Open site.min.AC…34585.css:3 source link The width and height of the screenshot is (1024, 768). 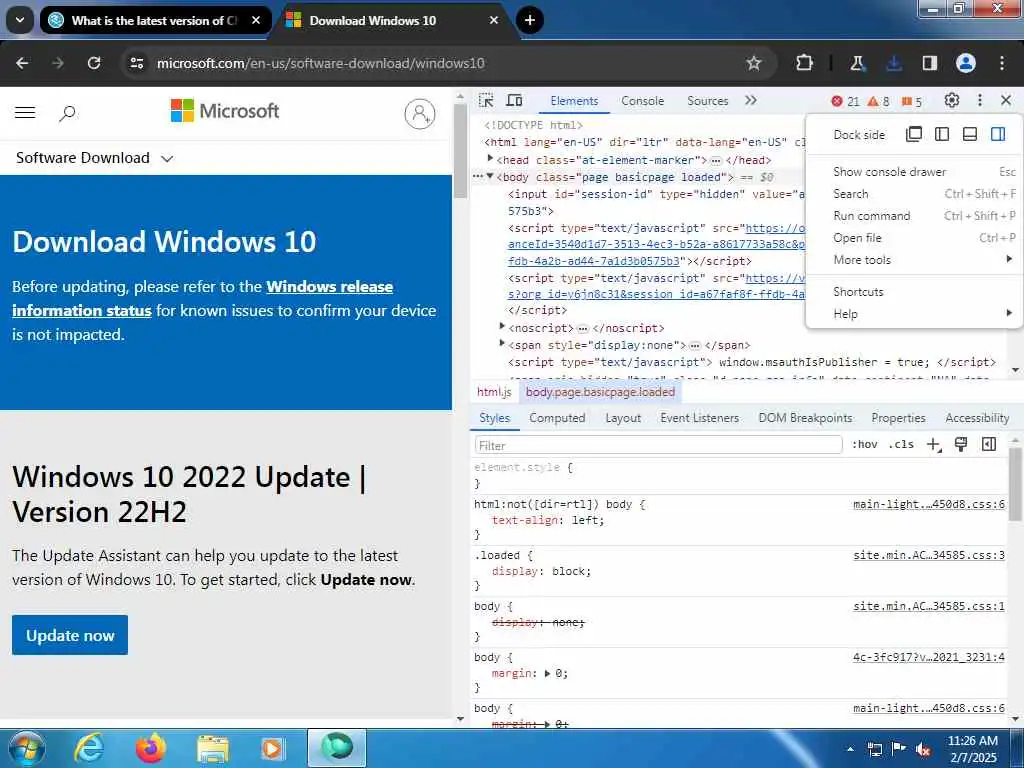(929, 556)
